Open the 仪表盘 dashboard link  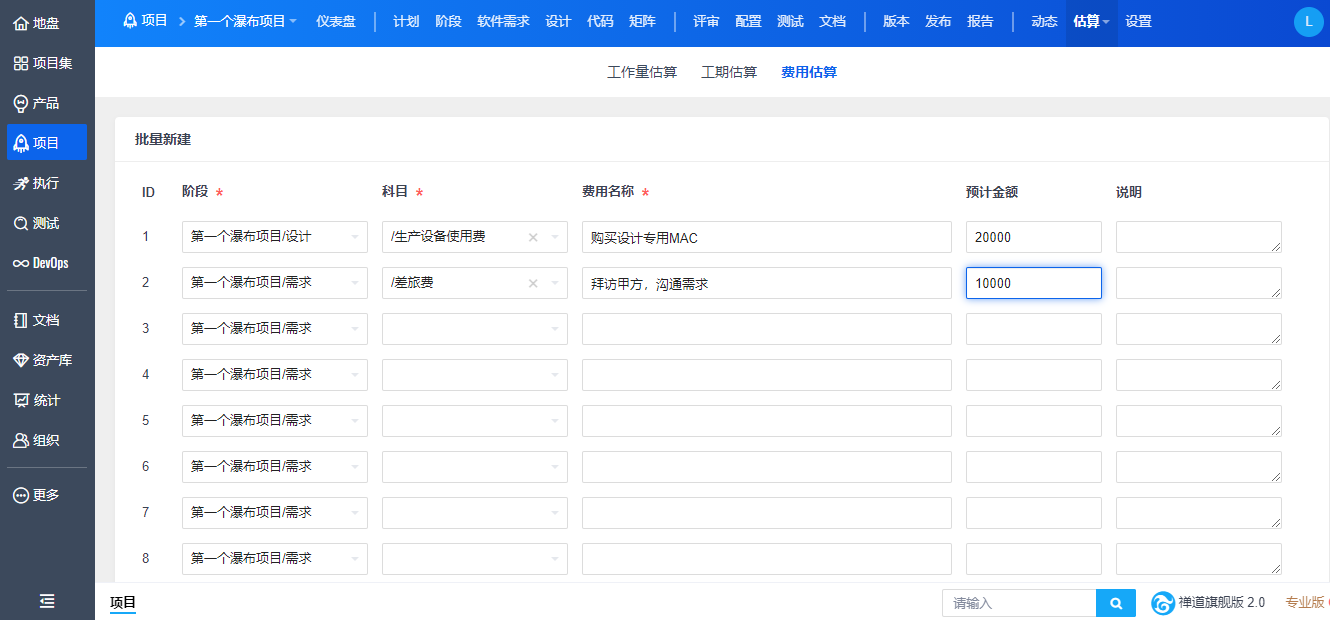335,21
